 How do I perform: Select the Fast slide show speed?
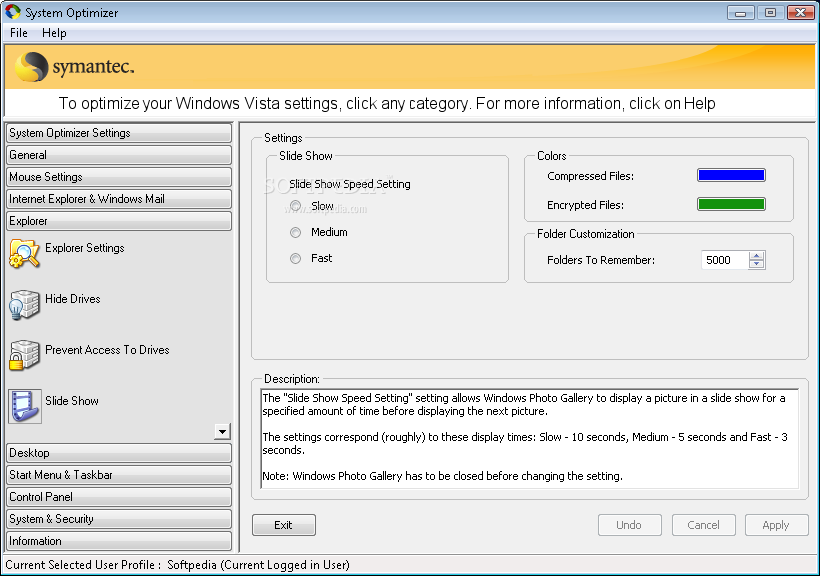tap(295, 258)
